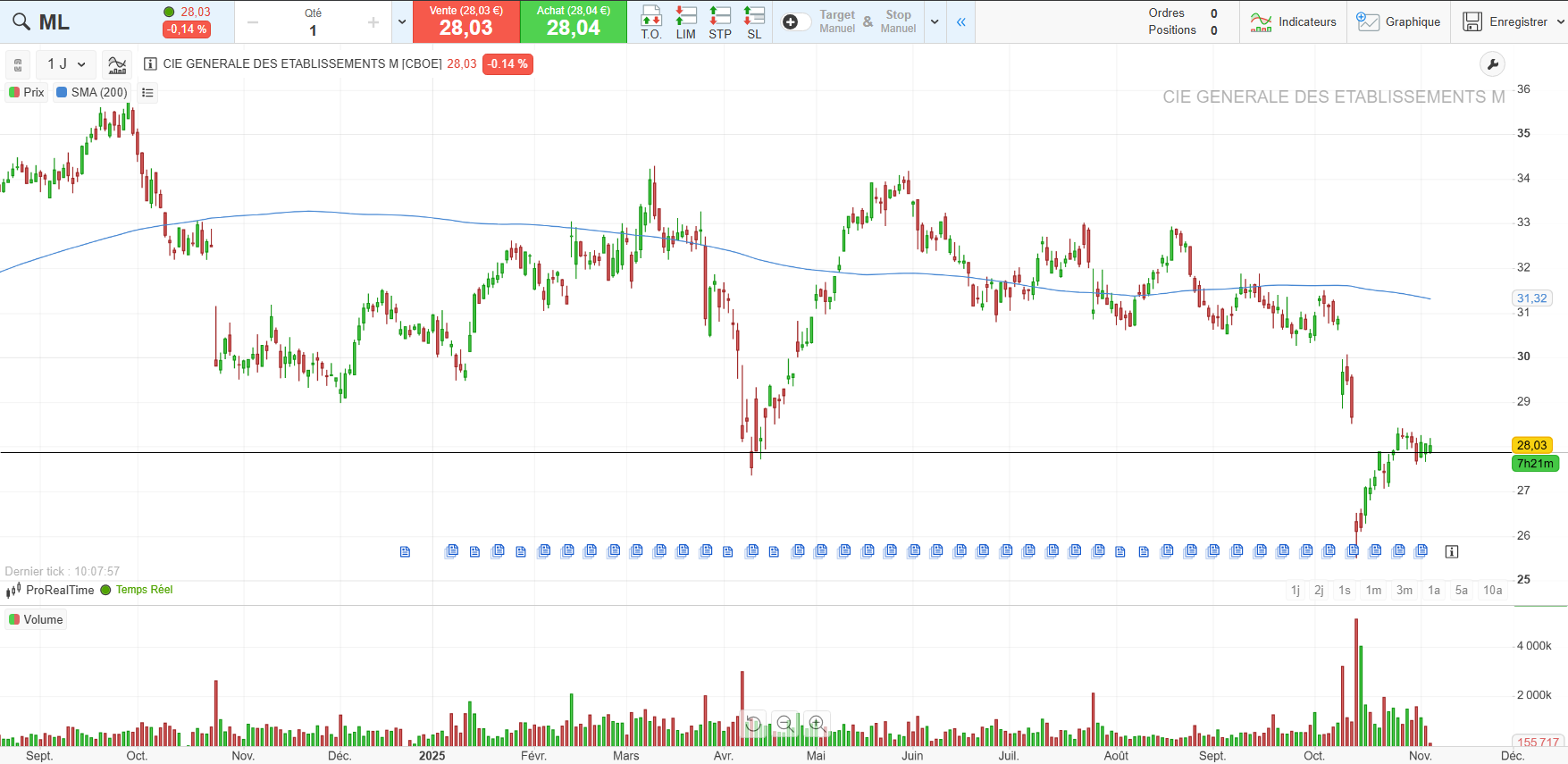Open chart settings wrench icon
Image resolution: width=1568 pixels, height=764 pixels.
point(1492,64)
